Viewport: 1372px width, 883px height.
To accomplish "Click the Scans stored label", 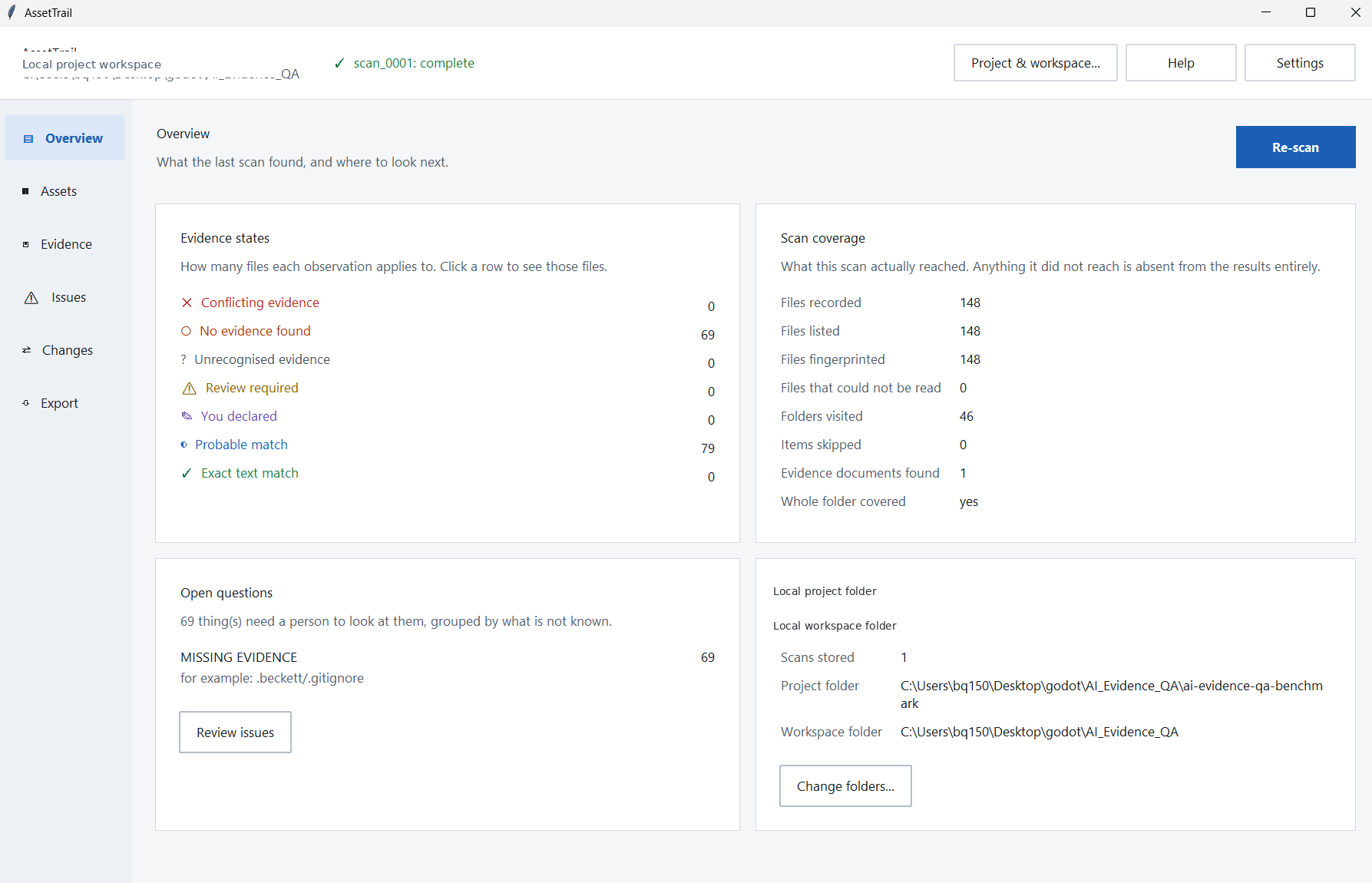I will 818,657.
